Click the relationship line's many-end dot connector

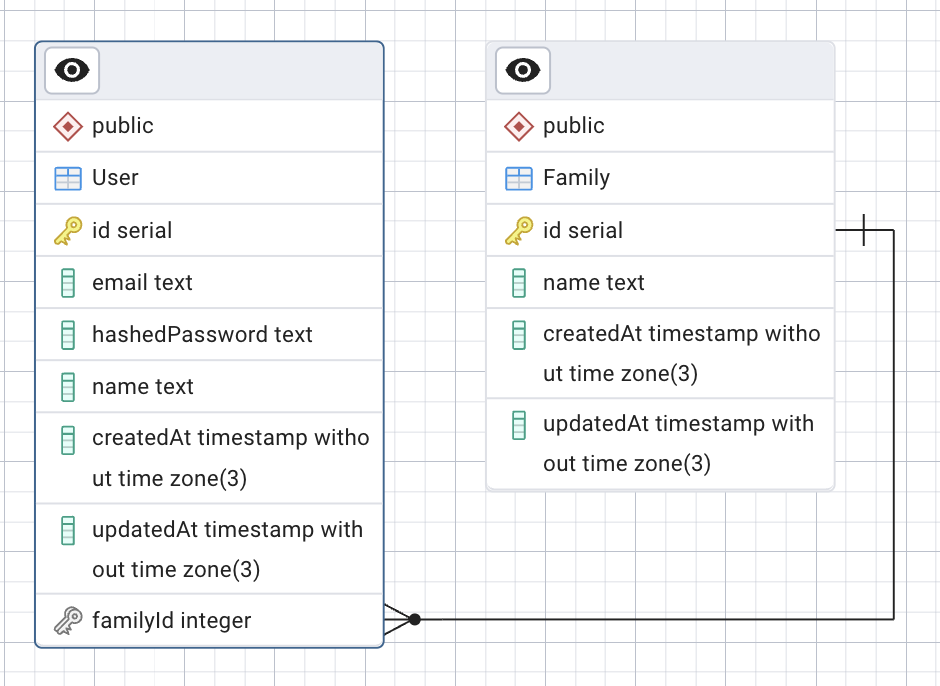pyautogui.click(x=415, y=620)
